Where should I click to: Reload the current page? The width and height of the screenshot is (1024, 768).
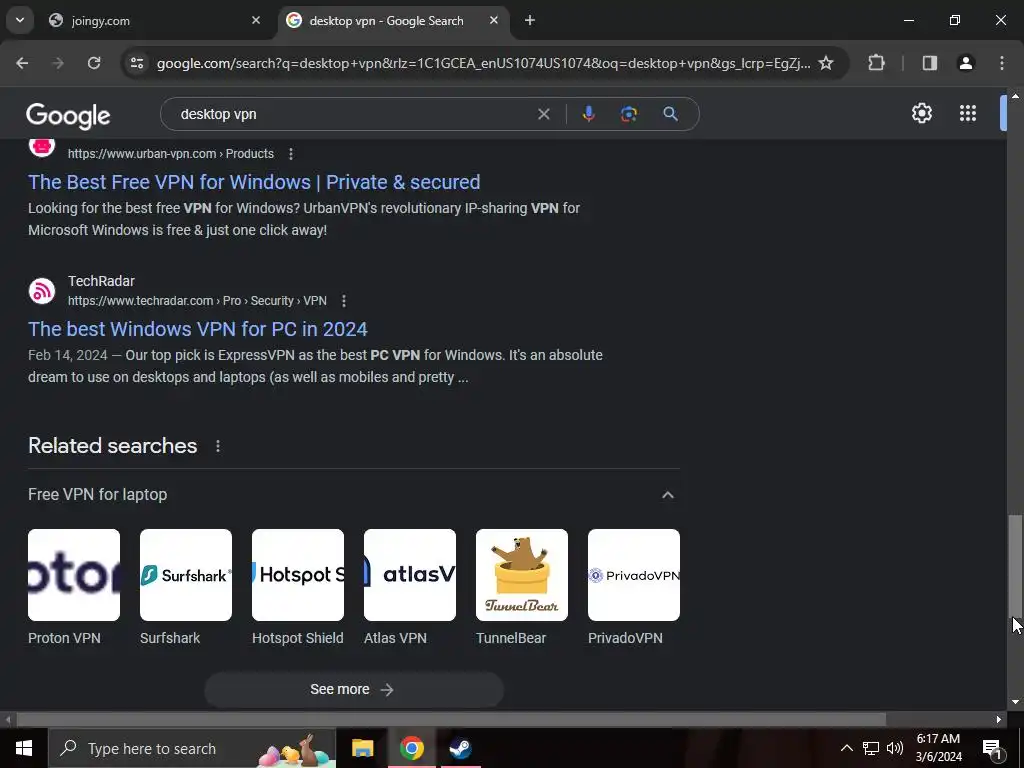coord(94,63)
